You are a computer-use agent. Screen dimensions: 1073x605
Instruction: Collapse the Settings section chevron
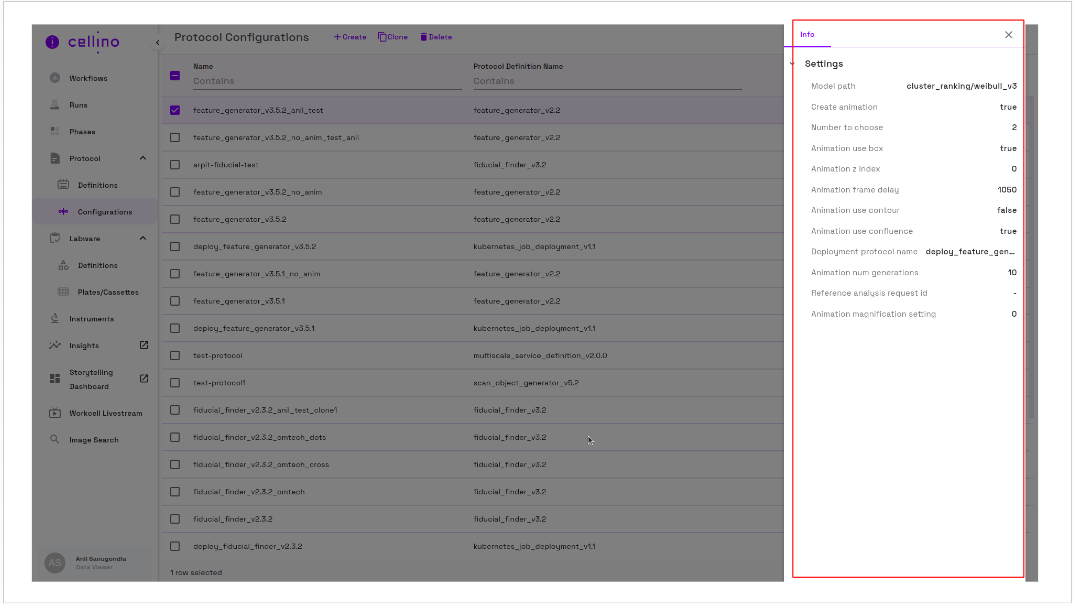point(792,64)
